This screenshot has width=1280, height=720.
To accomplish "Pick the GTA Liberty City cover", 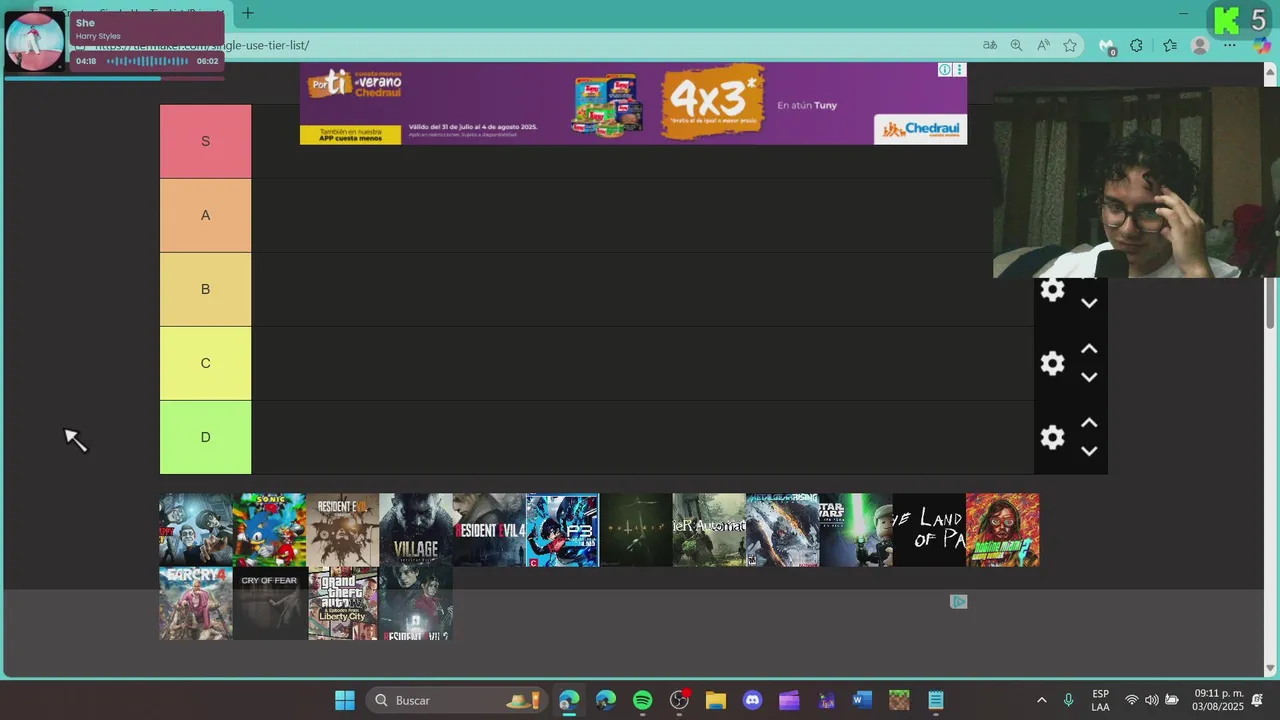I will [x=343, y=604].
